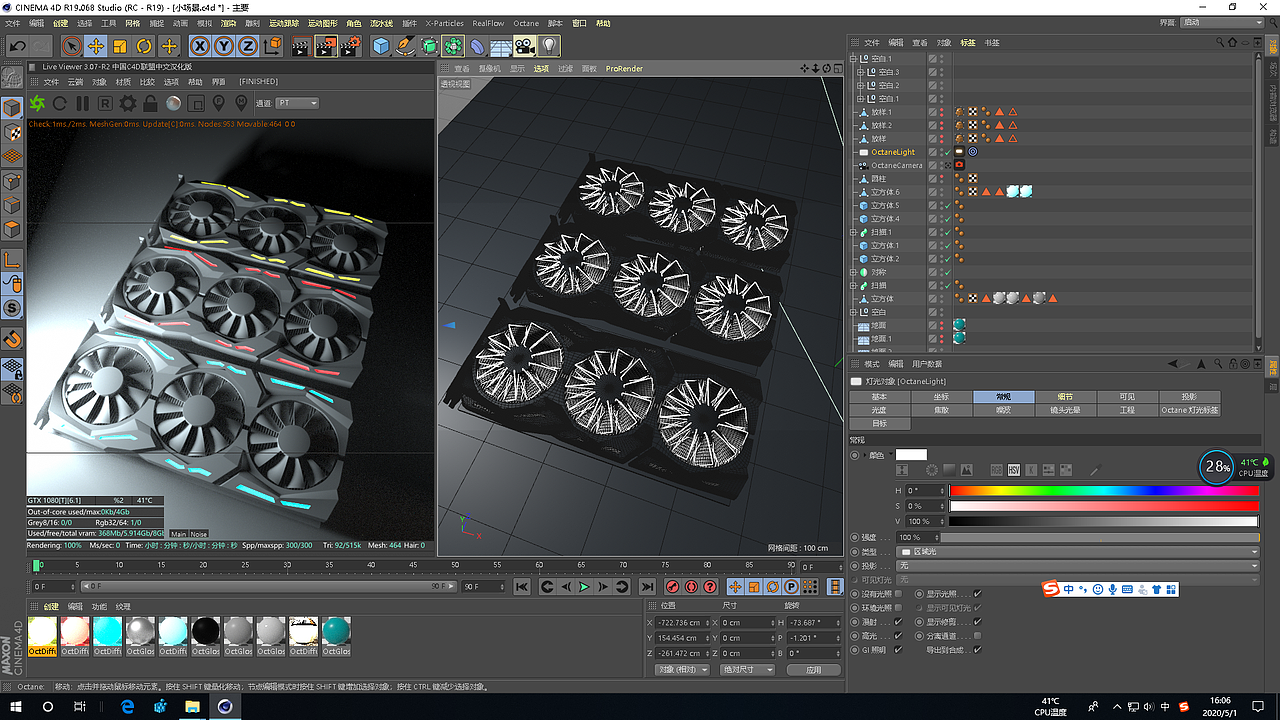Expand the 颜色 color parameter triangle
The image size is (1280, 720).
point(864,455)
